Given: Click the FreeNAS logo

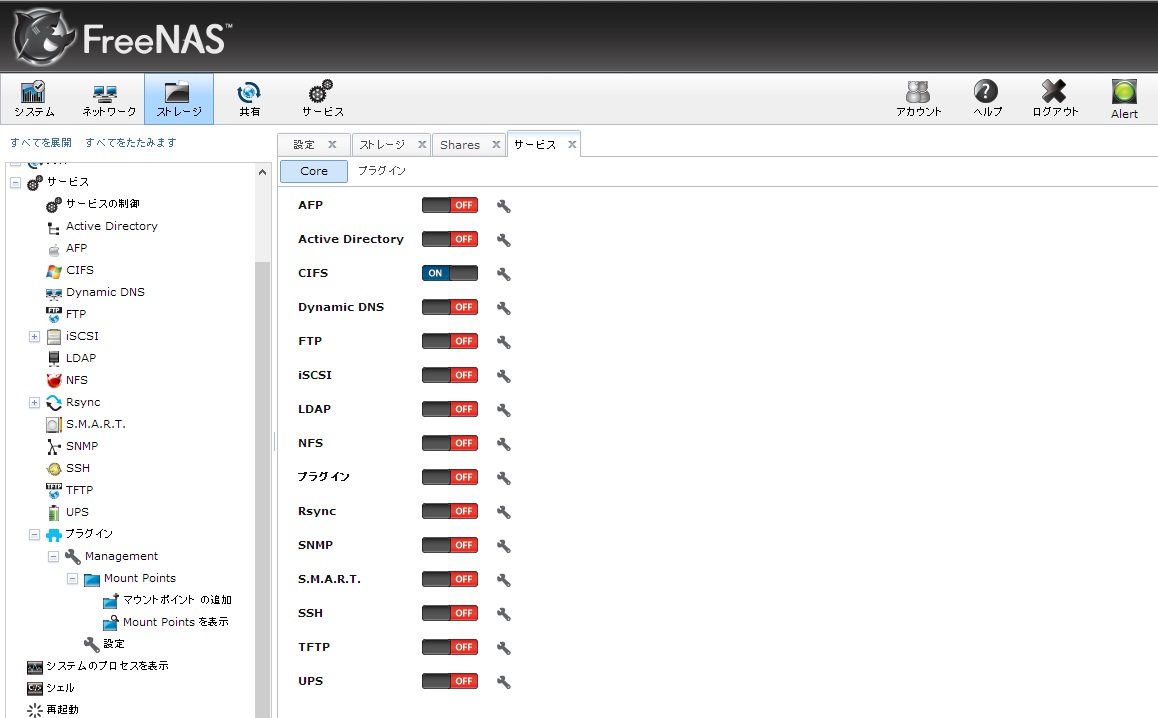Looking at the screenshot, I should click(123, 37).
